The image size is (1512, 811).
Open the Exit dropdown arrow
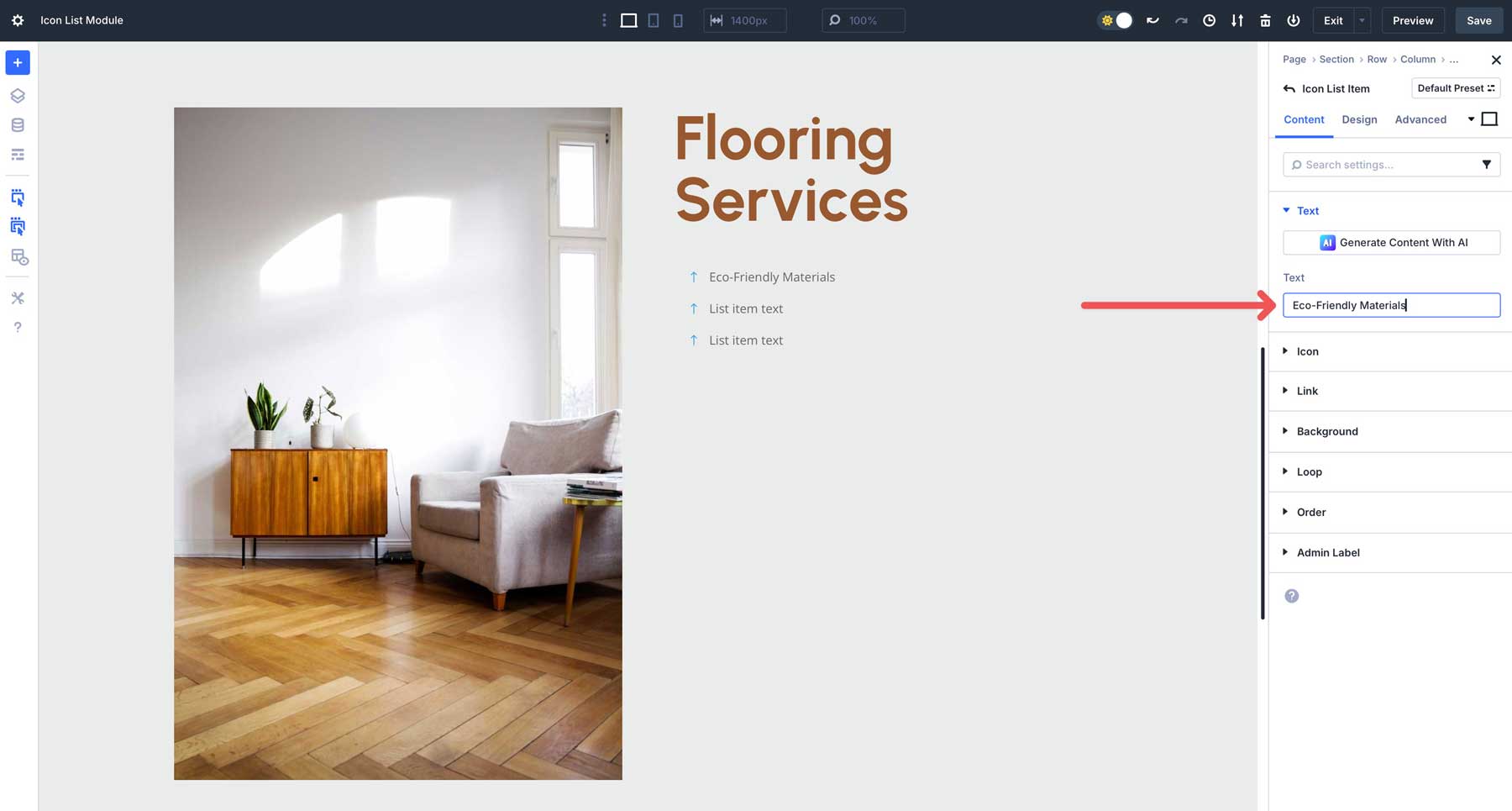1361,20
